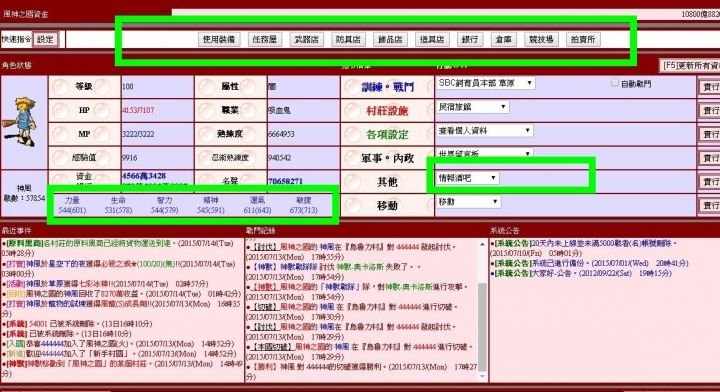Click the battle log scrollbar up arrow
720x392 pixels.
click(482, 245)
